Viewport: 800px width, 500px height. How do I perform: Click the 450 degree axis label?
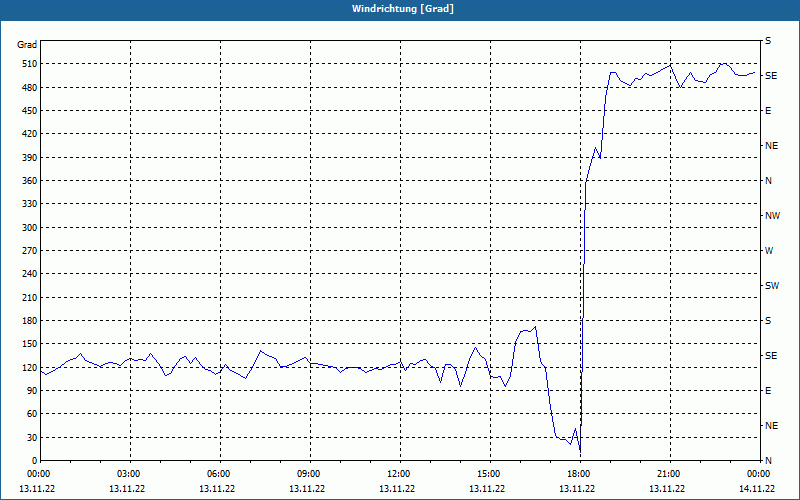pos(30,111)
